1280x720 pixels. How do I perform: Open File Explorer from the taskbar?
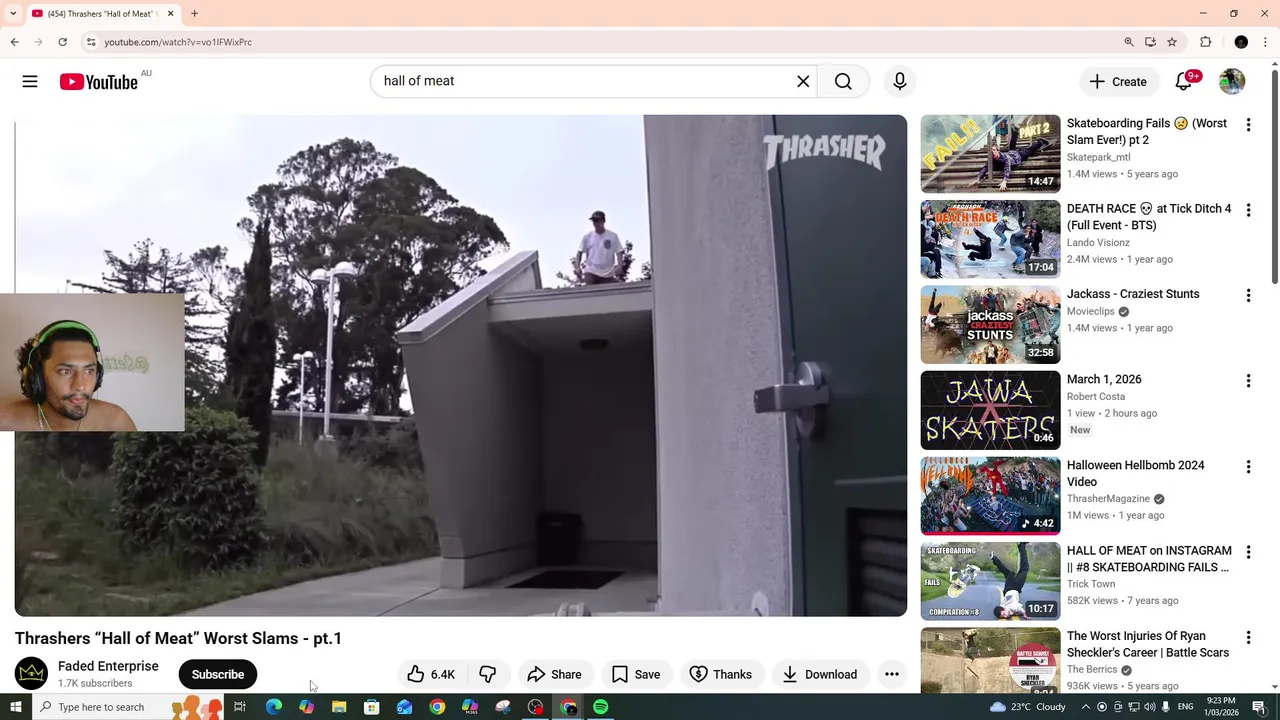click(x=339, y=707)
